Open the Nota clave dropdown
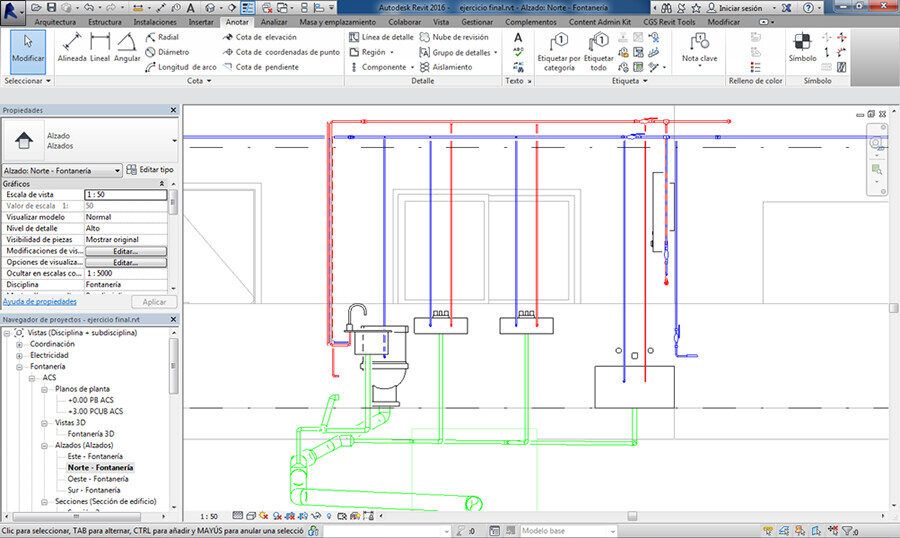 pos(699,66)
